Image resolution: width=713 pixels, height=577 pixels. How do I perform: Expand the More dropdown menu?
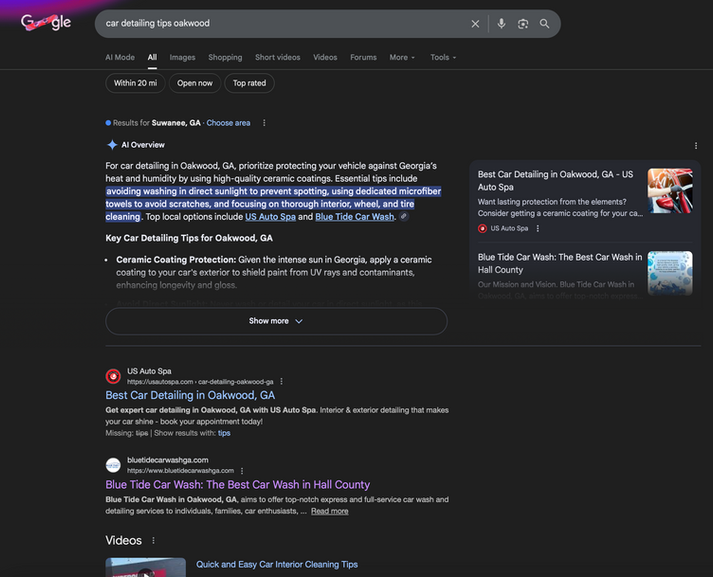pos(402,57)
